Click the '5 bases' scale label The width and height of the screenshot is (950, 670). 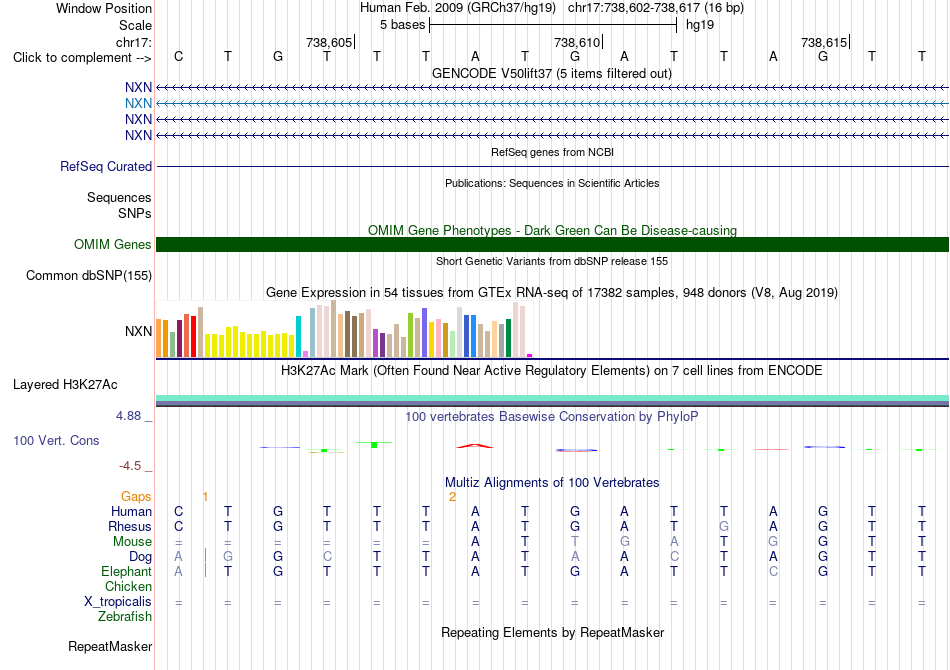402,25
